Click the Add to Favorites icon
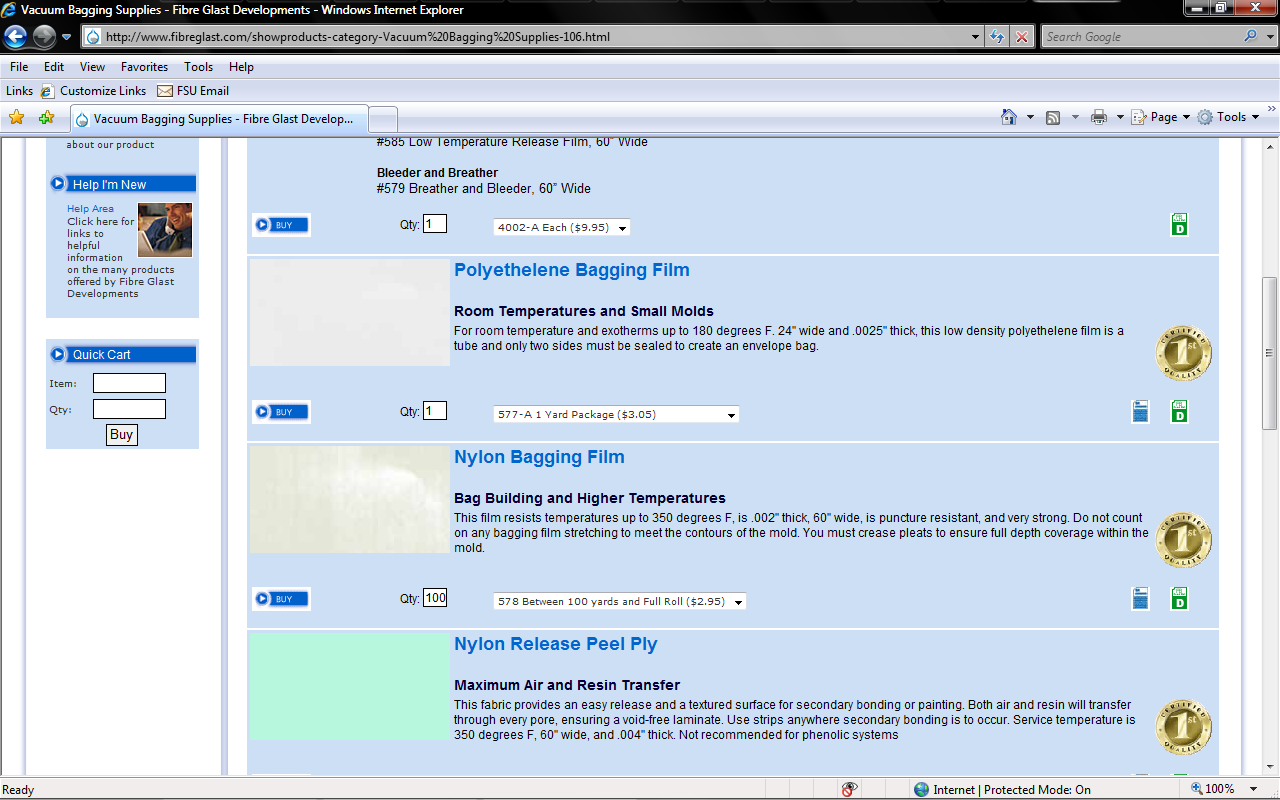Screen dimensions: 1280x800 (x=46, y=118)
